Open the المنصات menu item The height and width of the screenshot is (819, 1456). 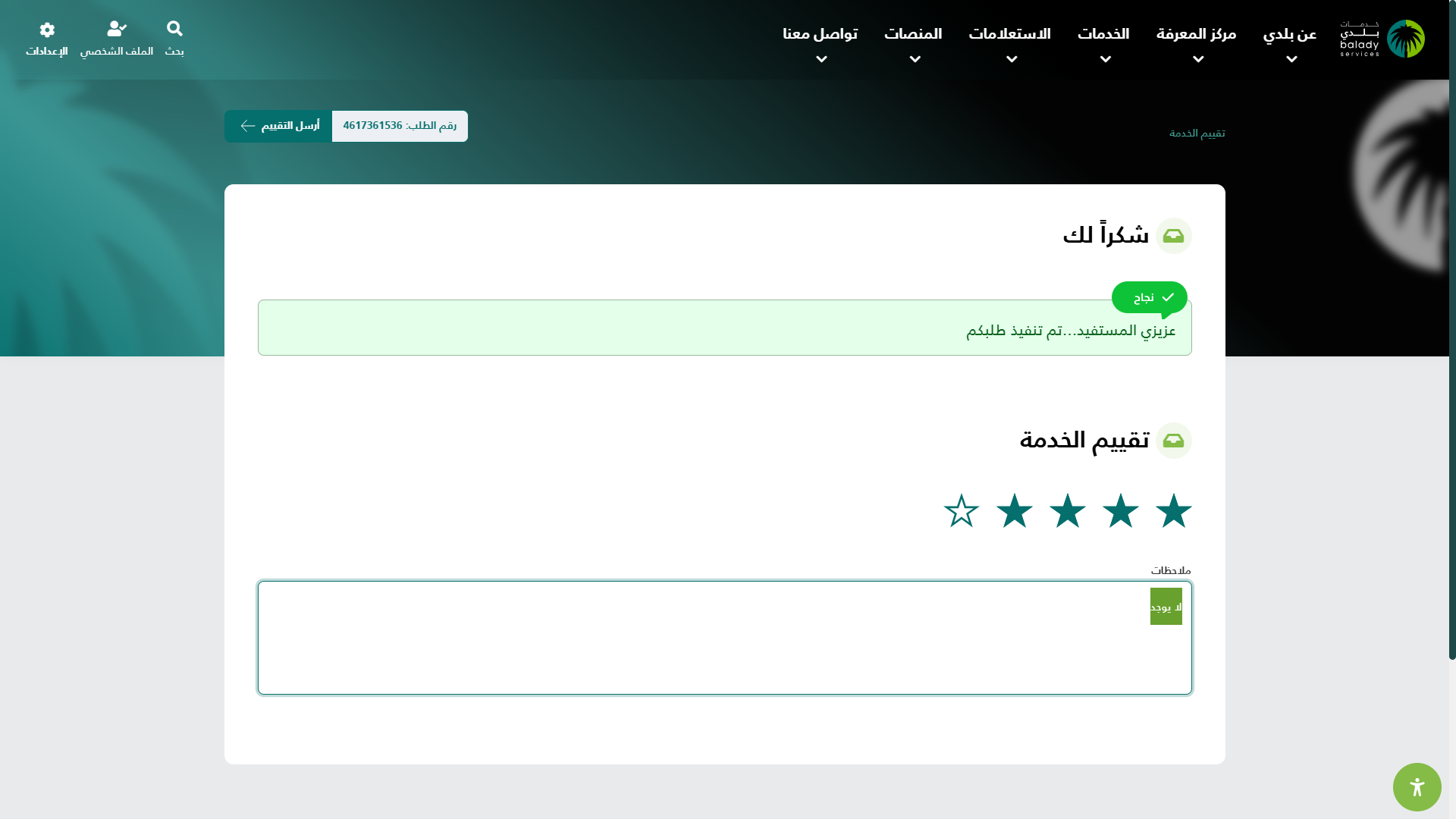coord(913,34)
